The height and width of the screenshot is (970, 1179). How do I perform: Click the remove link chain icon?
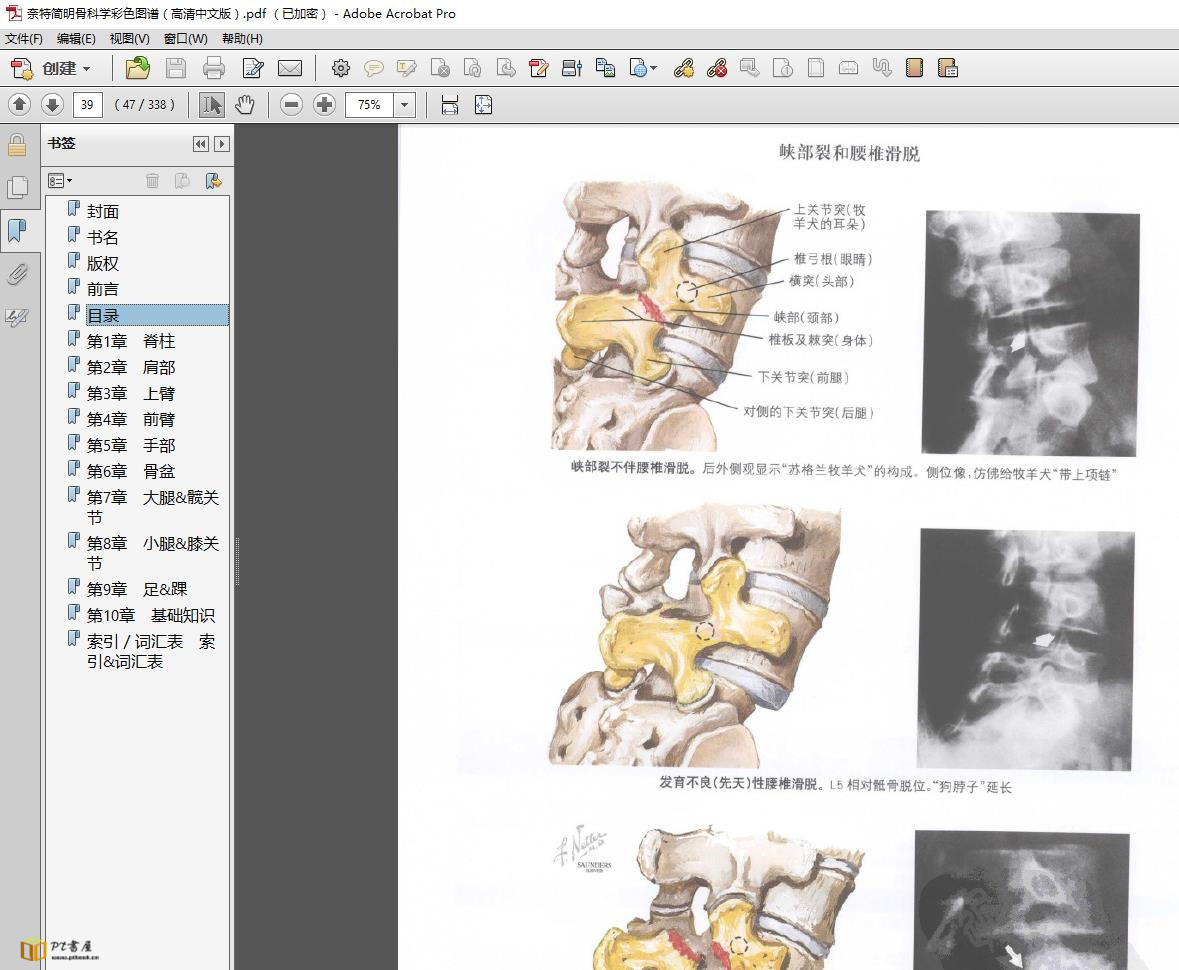[x=717, y=68]
